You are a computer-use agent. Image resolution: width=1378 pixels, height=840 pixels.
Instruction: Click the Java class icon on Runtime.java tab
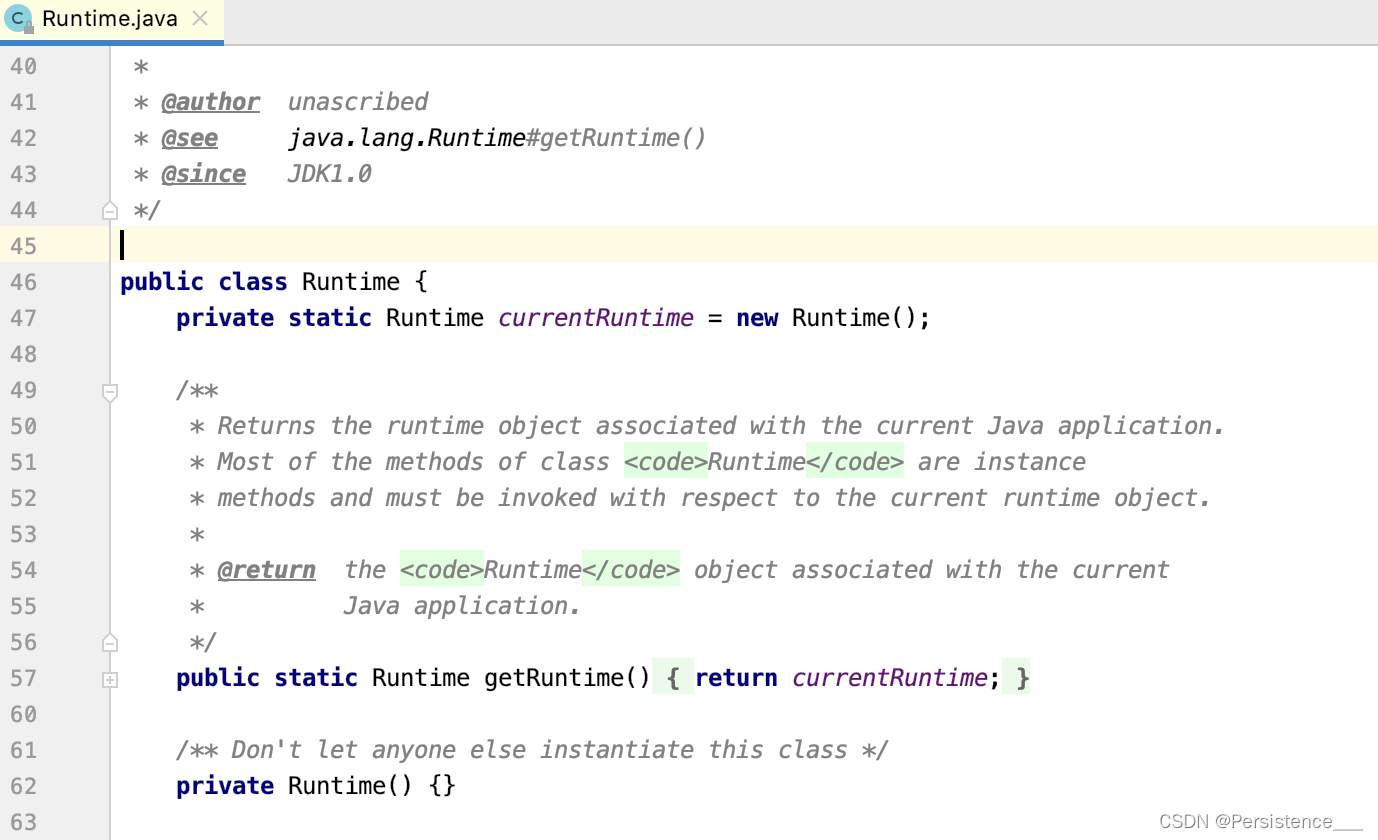point(19,19)
